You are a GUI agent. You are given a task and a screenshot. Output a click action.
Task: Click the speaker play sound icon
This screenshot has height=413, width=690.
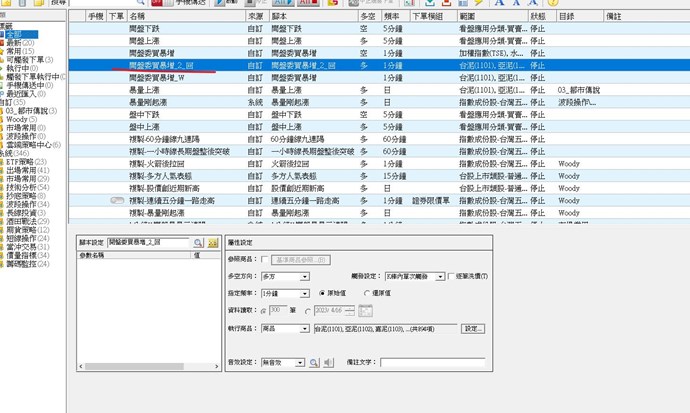(x=328, y=362)
